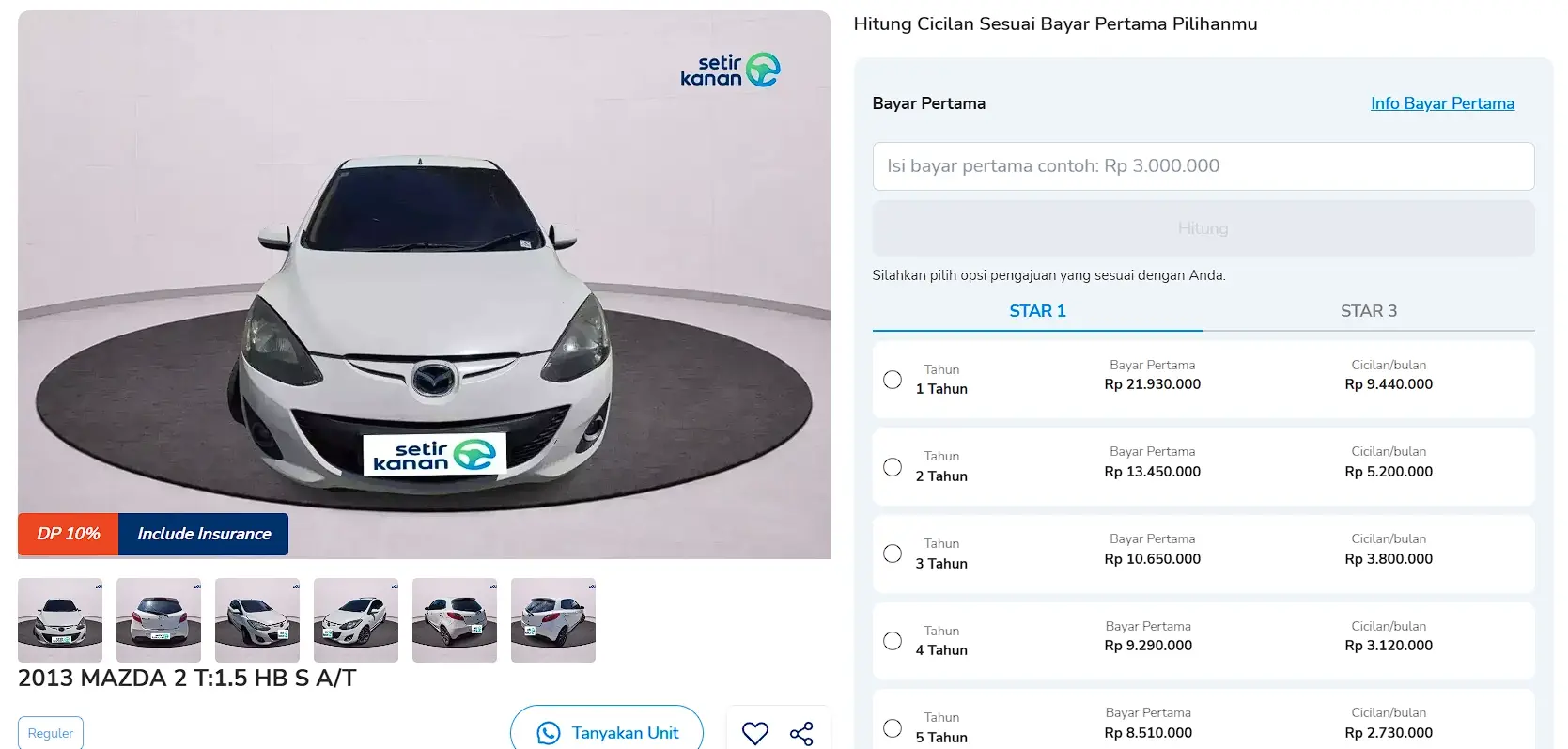Click the Hitung button
The image size is (1568, 749).
[x=1203, y=228]
